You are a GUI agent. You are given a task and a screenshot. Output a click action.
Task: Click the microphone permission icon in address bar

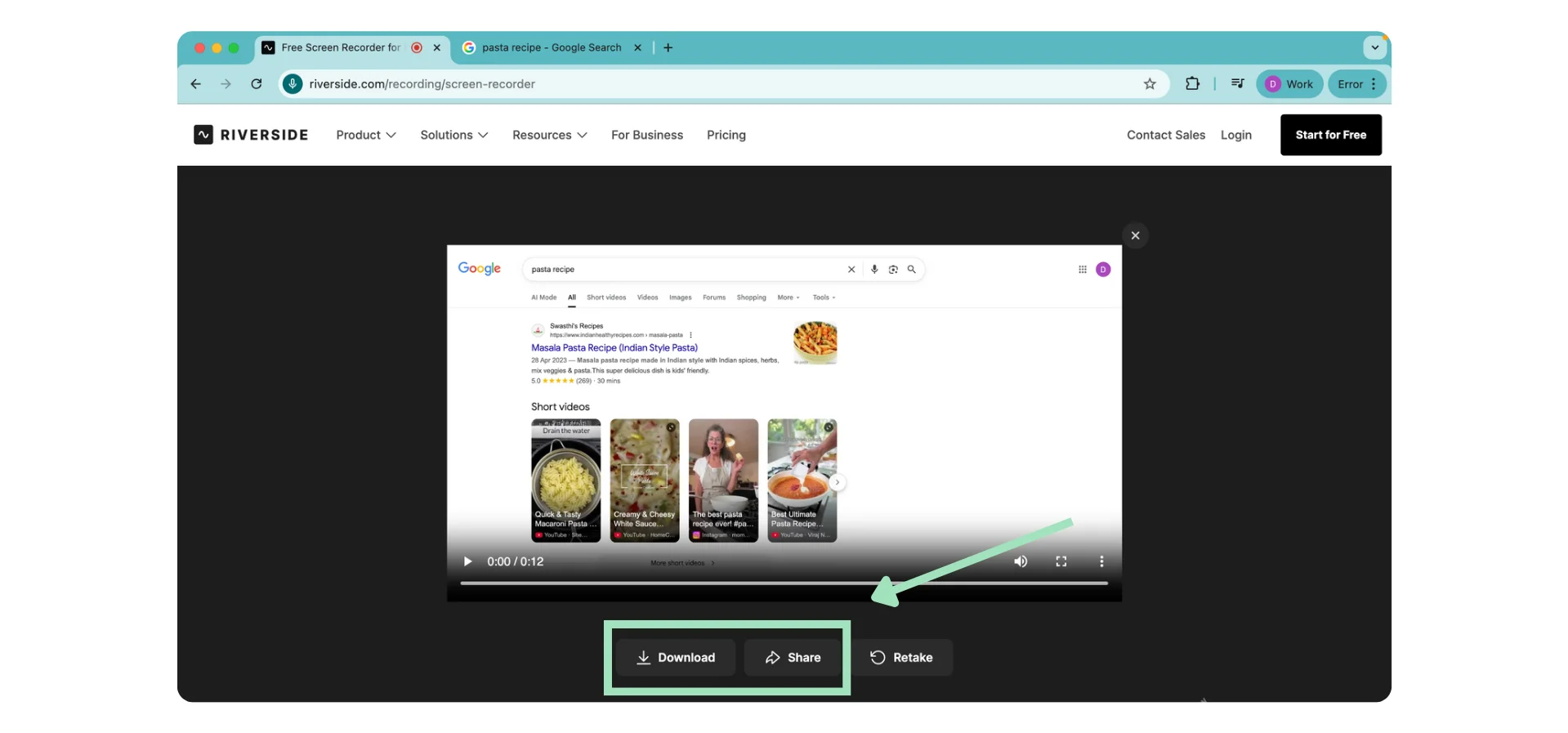point(293,83)
